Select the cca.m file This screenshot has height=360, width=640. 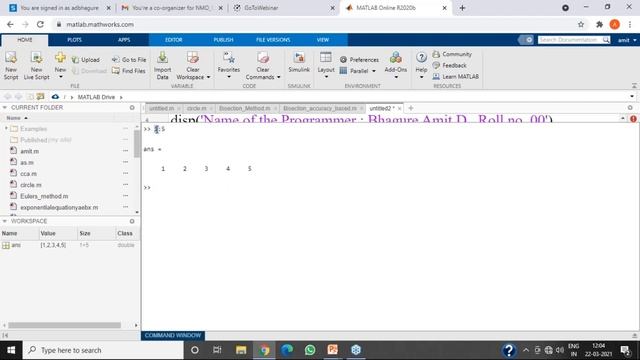(x=28, y=173)
